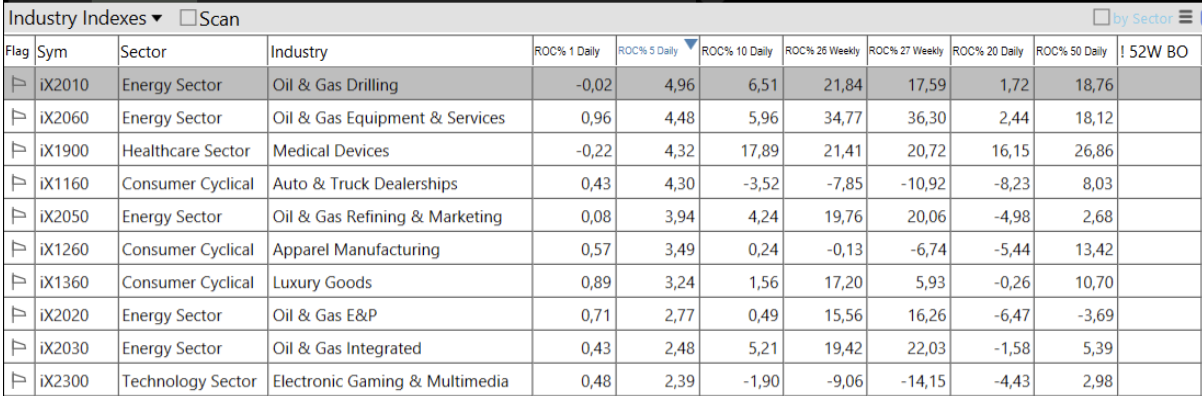The image size is (1202, 396).
Task: Flag the iX1360 Luxury Goods row
Action: click(19, 282)
